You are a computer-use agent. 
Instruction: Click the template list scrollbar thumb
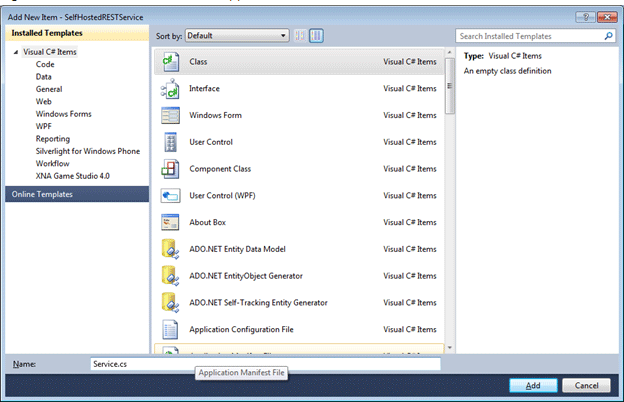pos(449,86)
